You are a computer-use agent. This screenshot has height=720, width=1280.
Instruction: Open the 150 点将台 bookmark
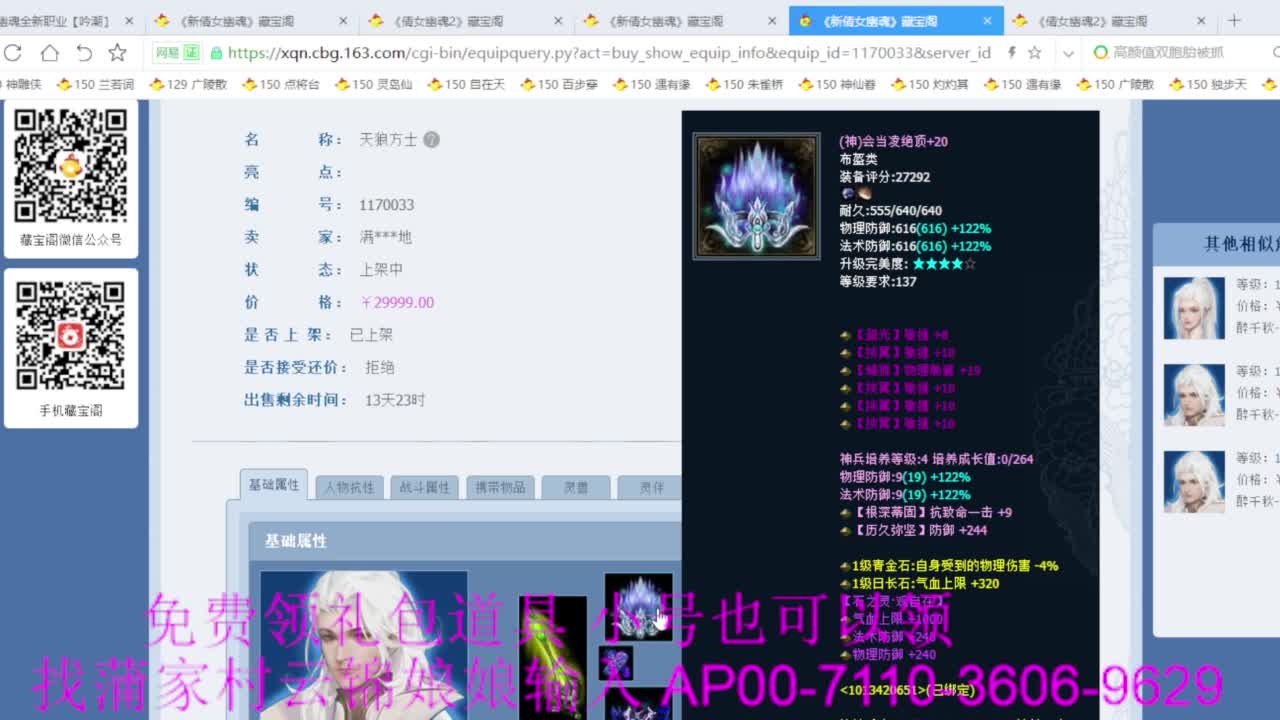tap(281, 85)
